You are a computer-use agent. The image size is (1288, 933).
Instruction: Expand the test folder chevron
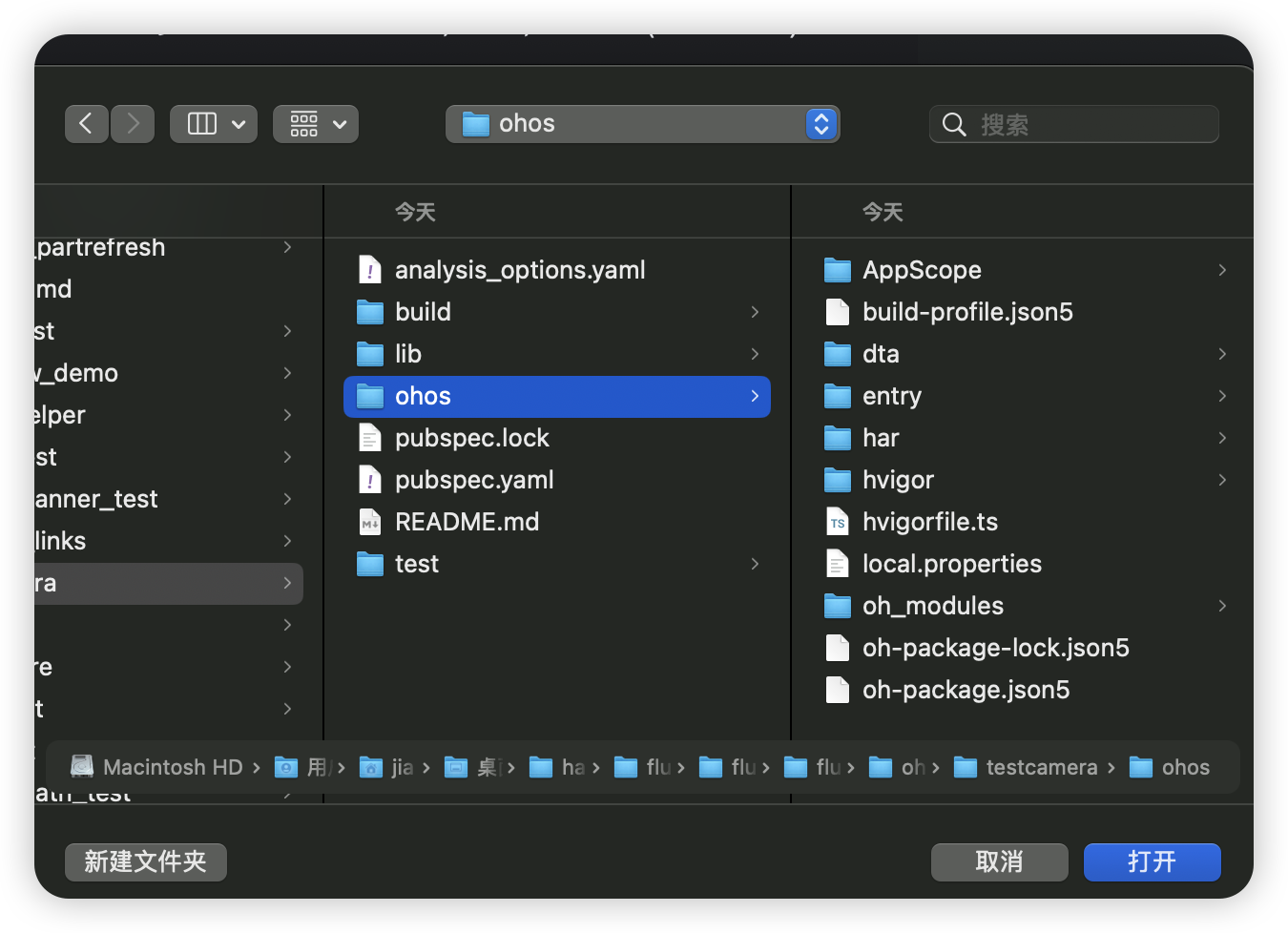click(755, 564)
